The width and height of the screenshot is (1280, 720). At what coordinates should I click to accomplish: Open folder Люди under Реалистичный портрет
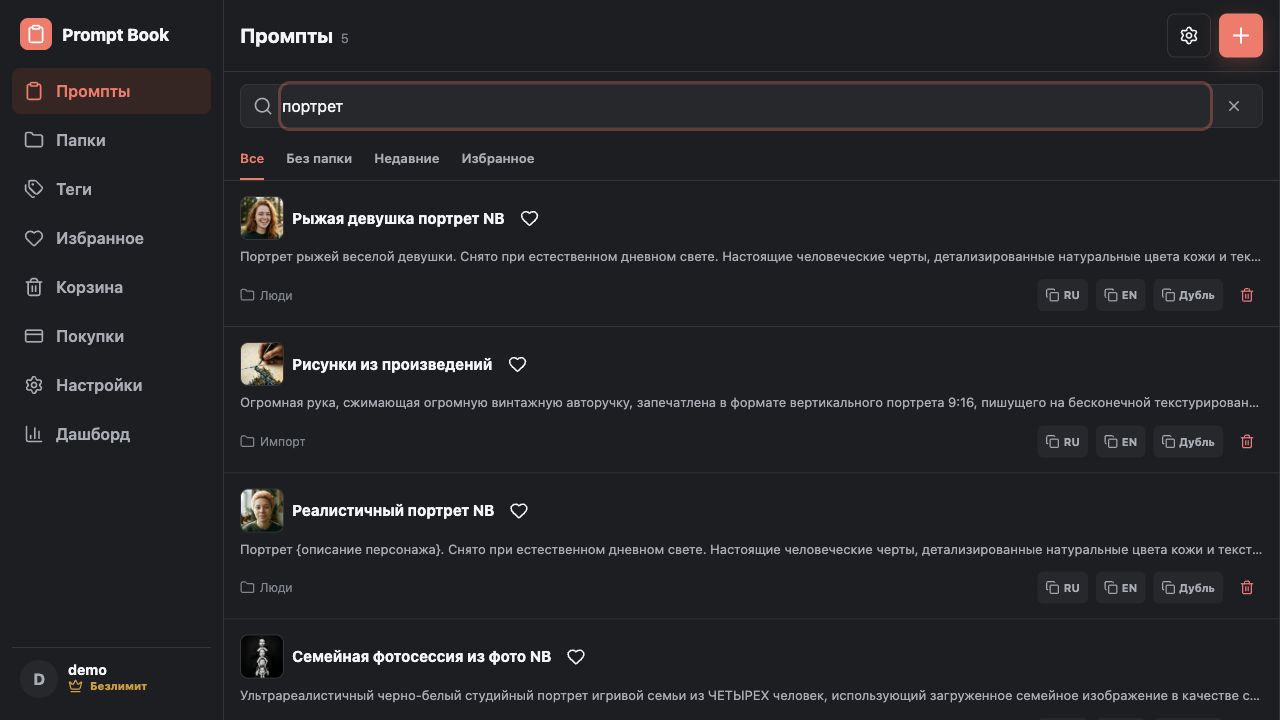point(266,587)
